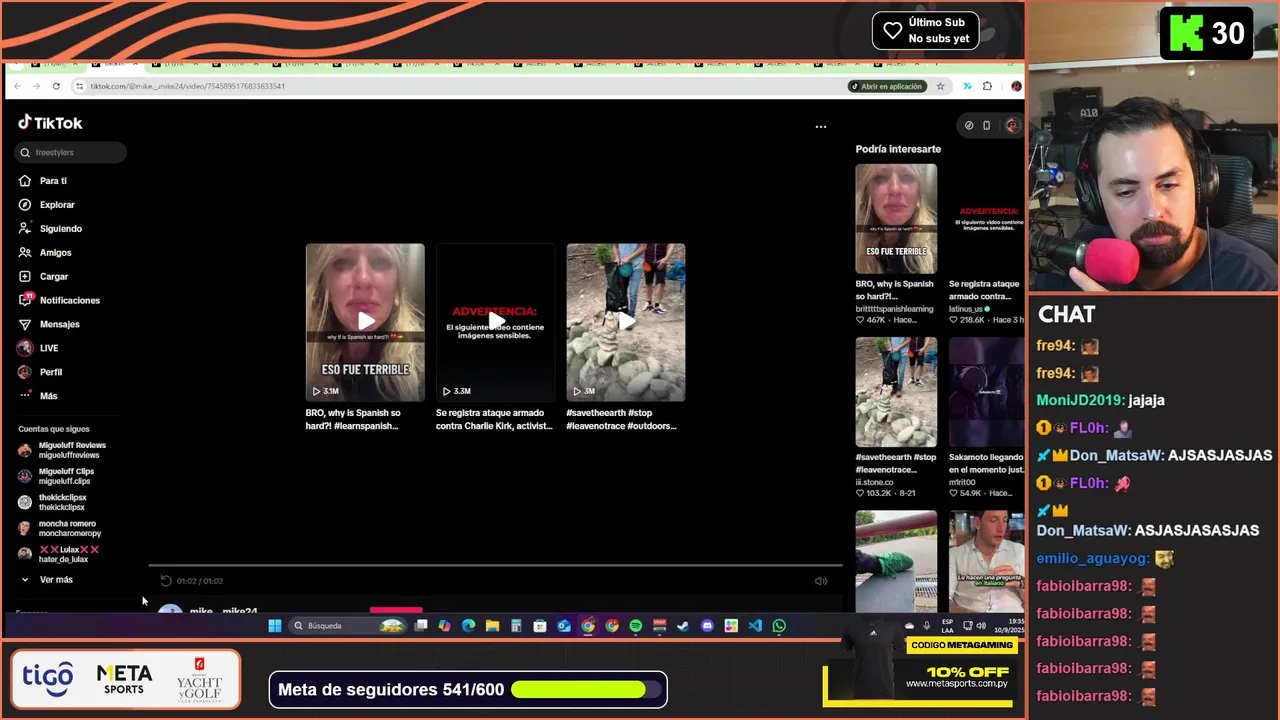
Task: Open followed account Migueluff Clips
Action: [56, 476]
